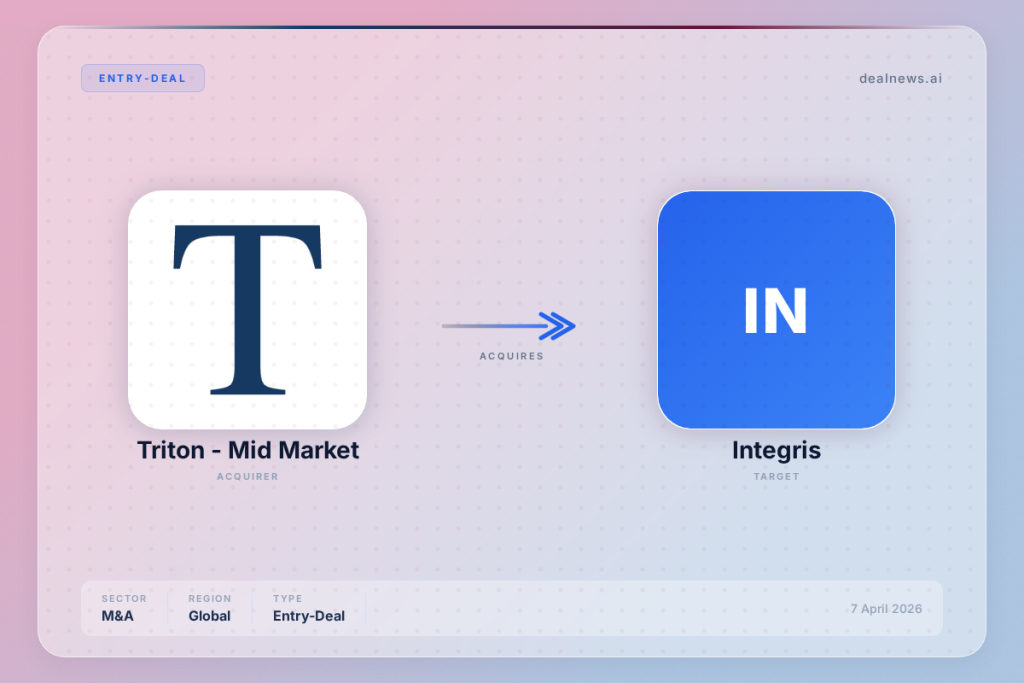Viewport: 1024px width, 683px height.
Task: Open the dealnews.ai link
Action: pyautogui.click(x=900, y=78)
